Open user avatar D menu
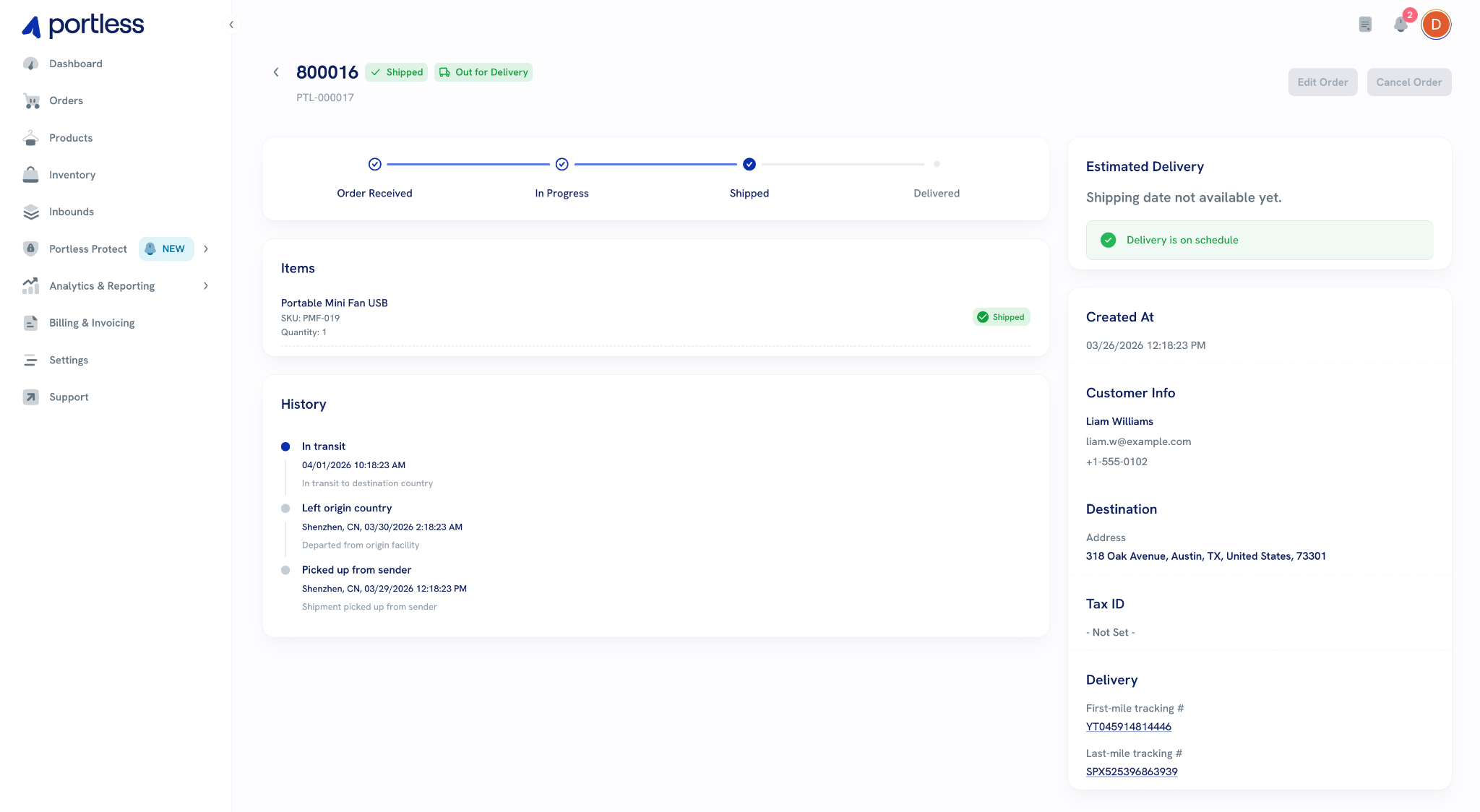 tap(1436, 25)
